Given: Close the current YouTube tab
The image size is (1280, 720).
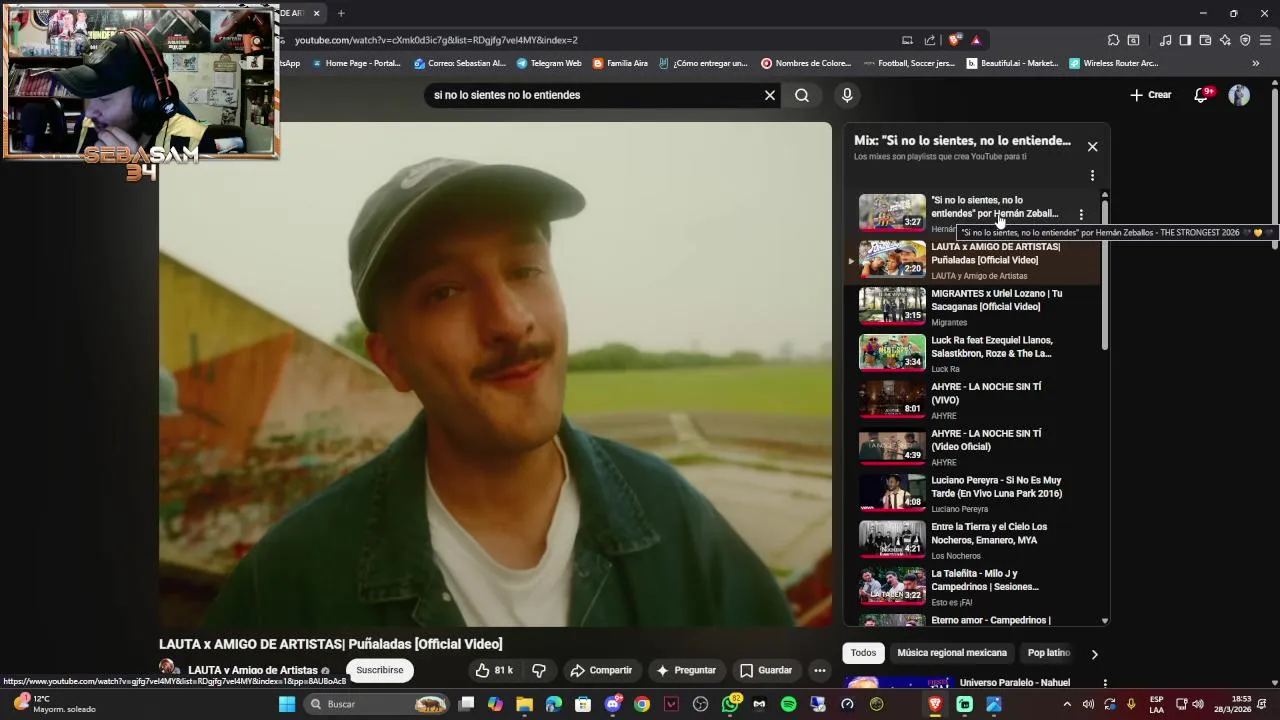Looking at the screenshot, I should coord(316,13).
